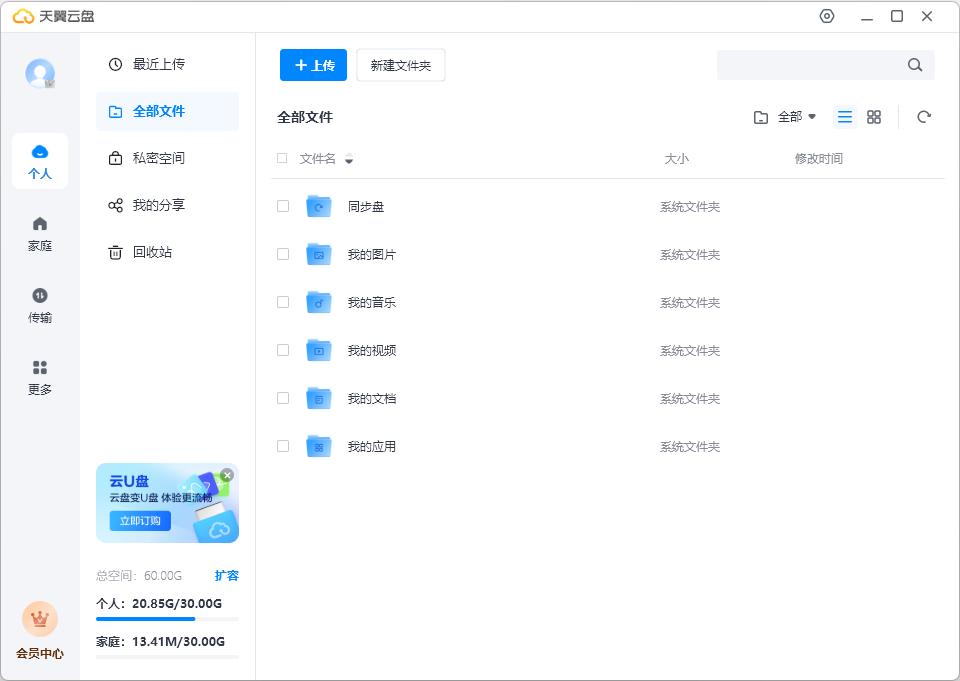Screen dimensions: 960x681
Task: Open 回收站 recycle bin in sidebar
Action: [152, 252]
